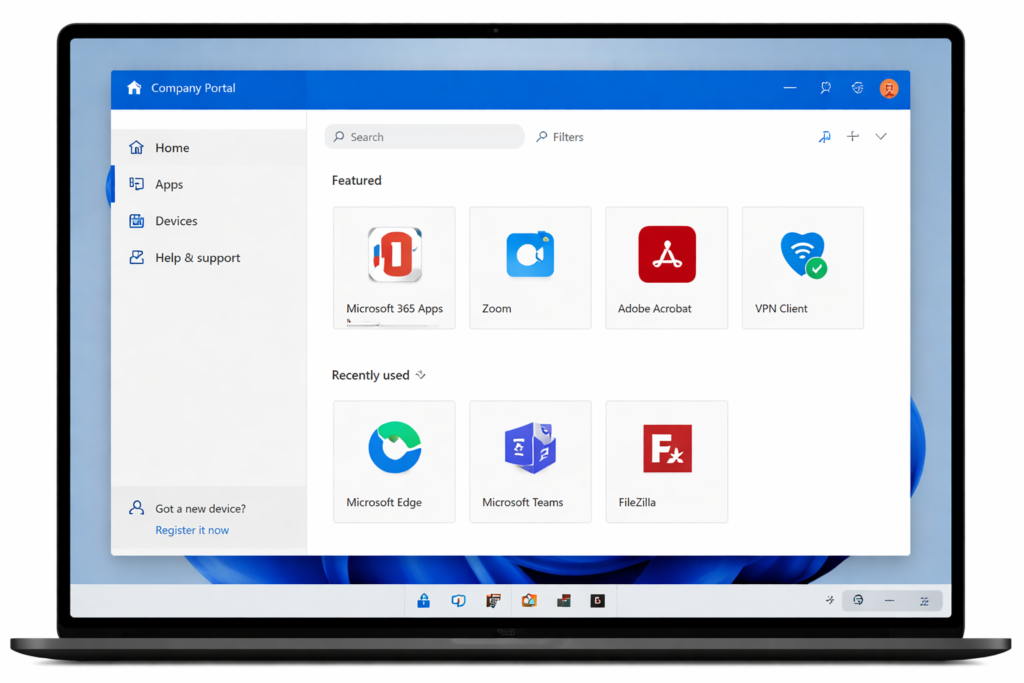Select Help & support in sidebar
Screen dimensions: 1024x683
[x=197, y=257]
